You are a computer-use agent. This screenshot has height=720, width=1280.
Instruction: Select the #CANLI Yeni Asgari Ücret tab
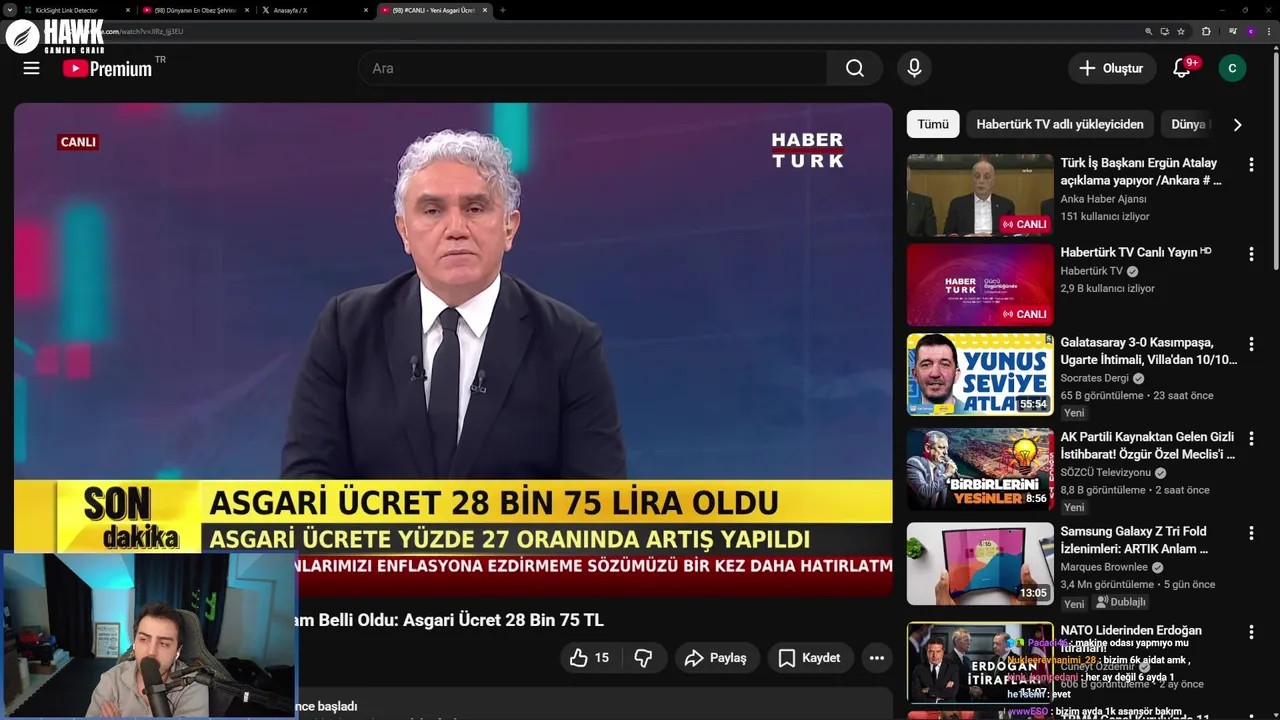click(x=435, y=10)
